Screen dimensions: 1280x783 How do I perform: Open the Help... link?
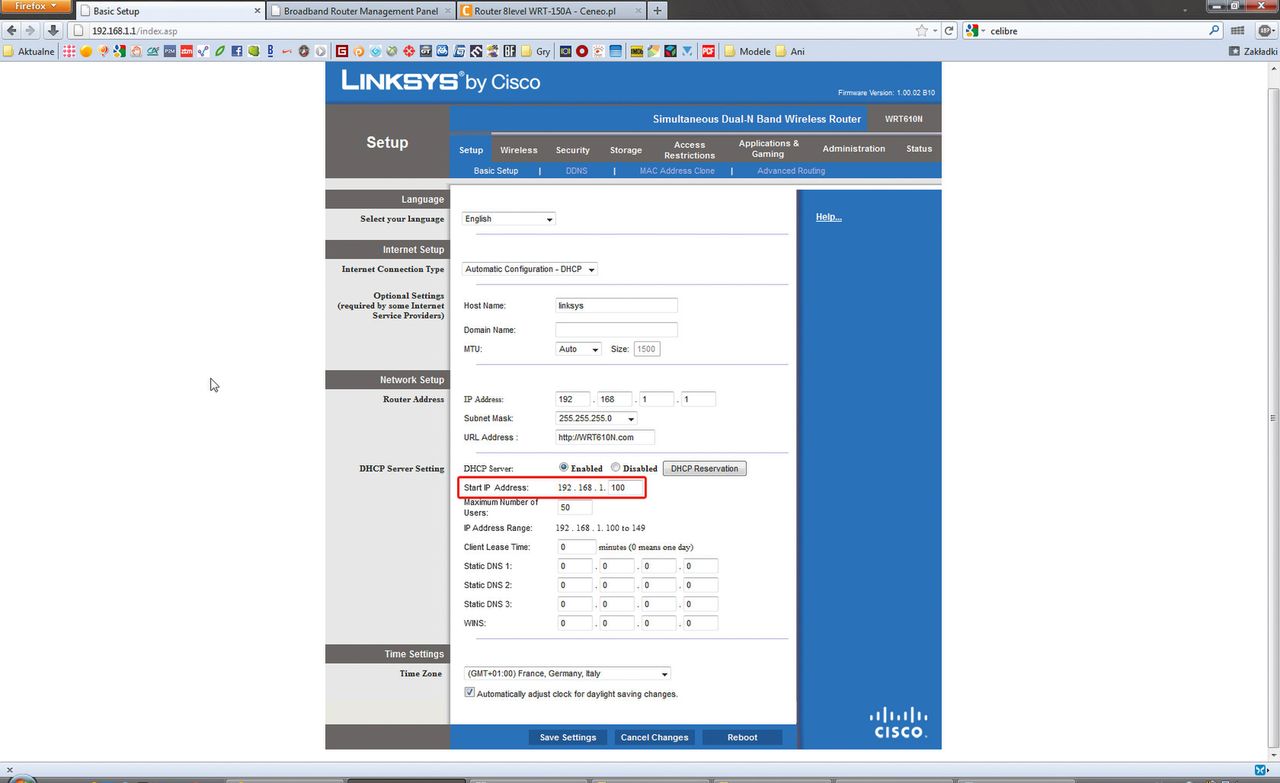click(828, 217)
